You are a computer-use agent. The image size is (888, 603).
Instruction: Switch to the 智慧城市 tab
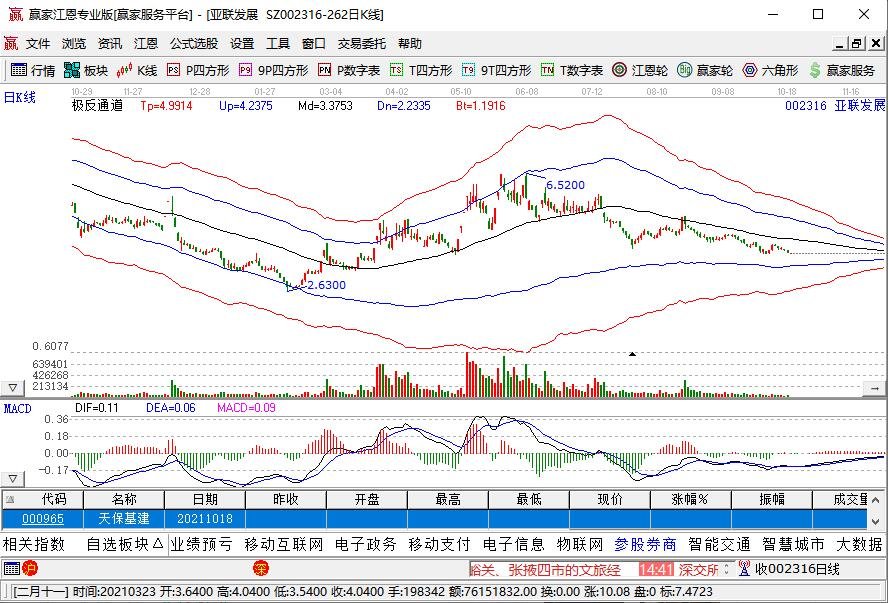(793, 544)
